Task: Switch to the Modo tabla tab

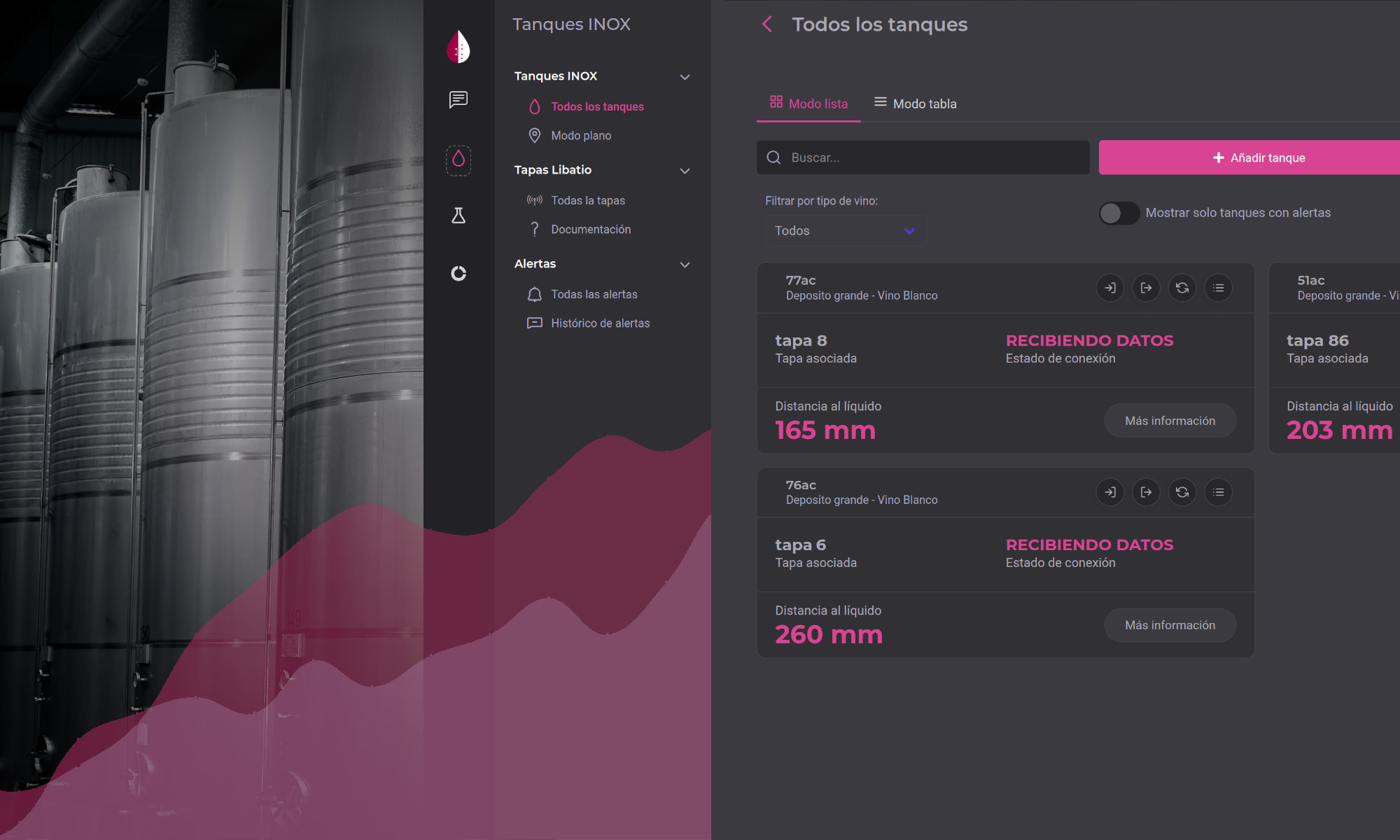Action: click(915, 104)
